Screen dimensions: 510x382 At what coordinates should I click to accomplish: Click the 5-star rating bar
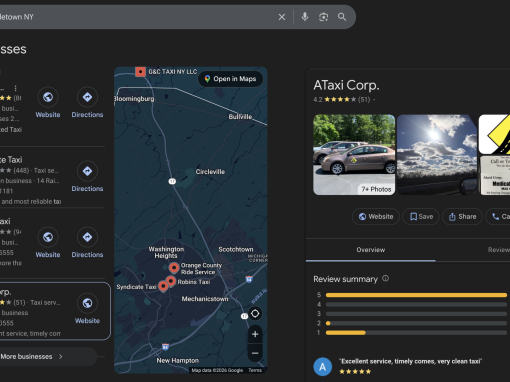coord(416,295)
